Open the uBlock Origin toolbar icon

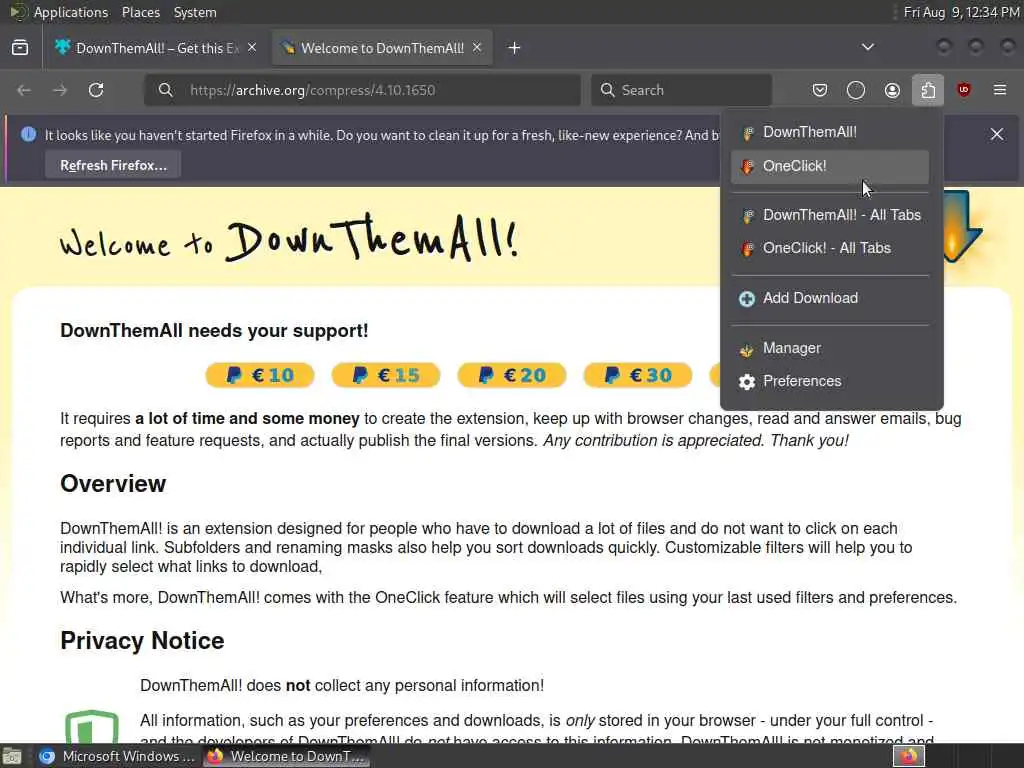964,90
